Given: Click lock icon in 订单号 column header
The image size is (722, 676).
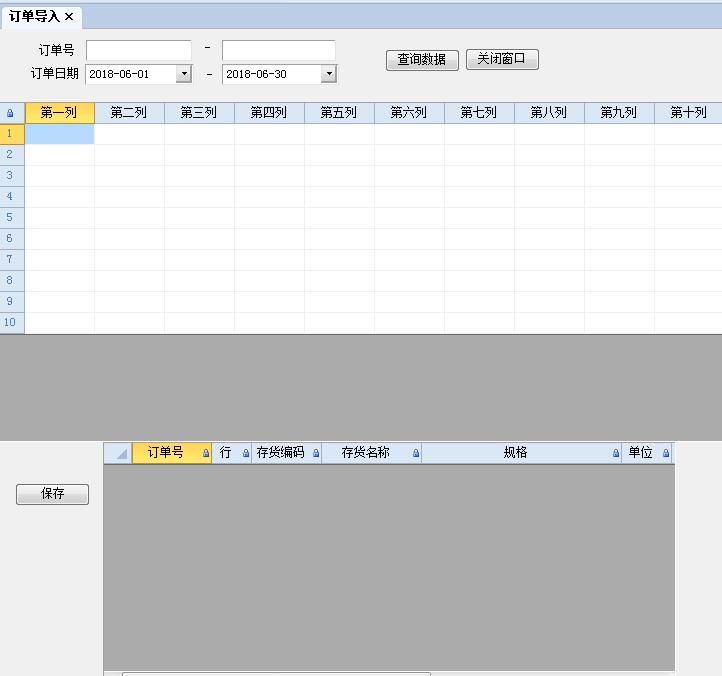Looking at the screenshot, I should click(206, 453).
